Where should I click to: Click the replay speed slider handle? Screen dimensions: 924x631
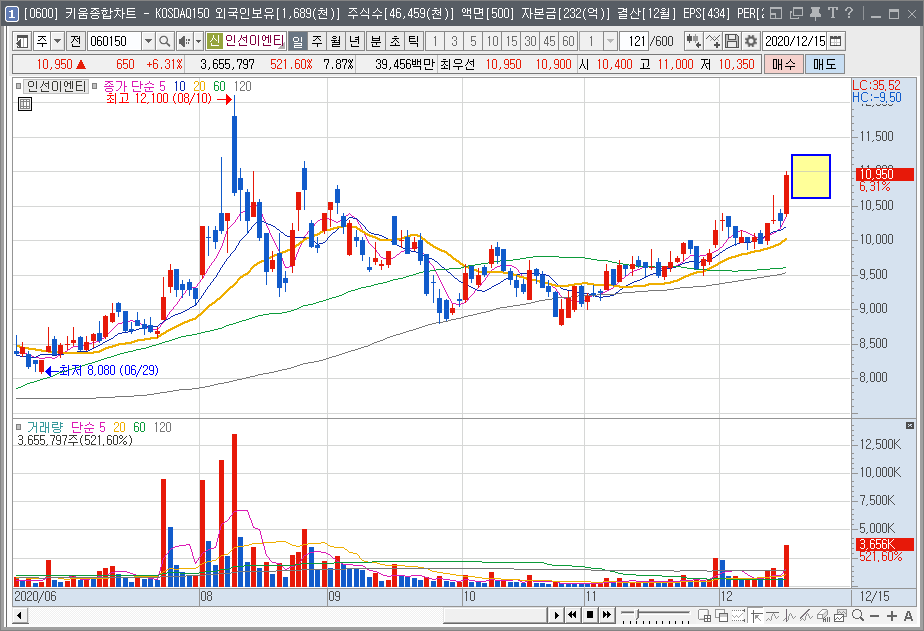point(636,615)
